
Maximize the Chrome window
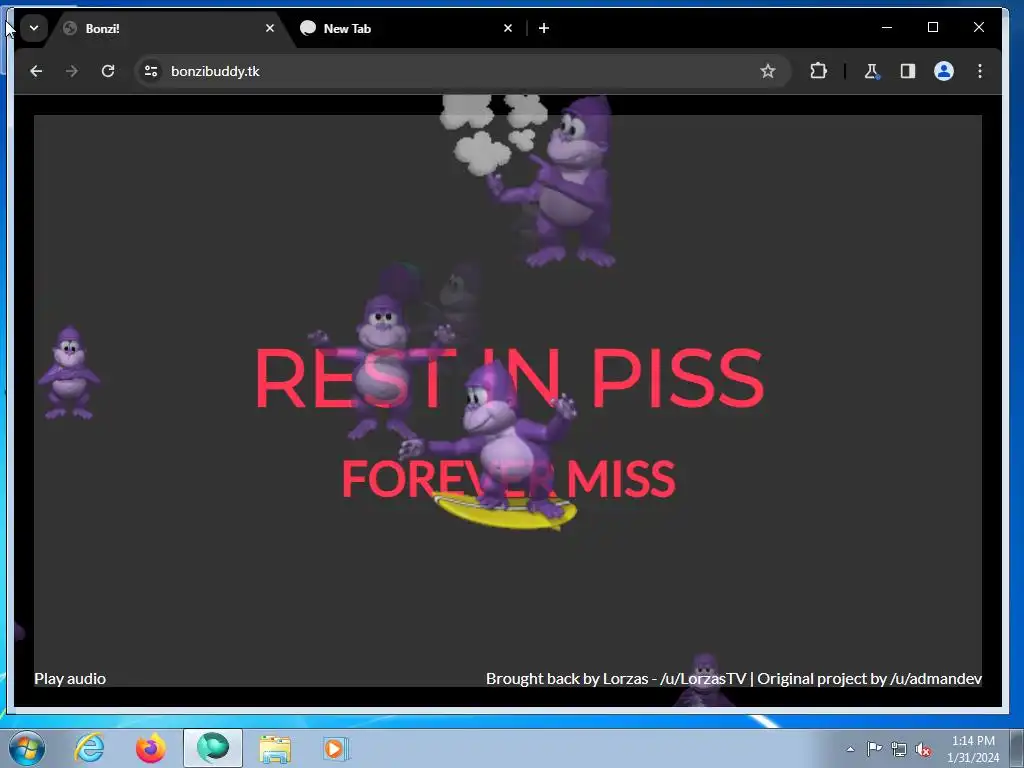pos(933,27)
